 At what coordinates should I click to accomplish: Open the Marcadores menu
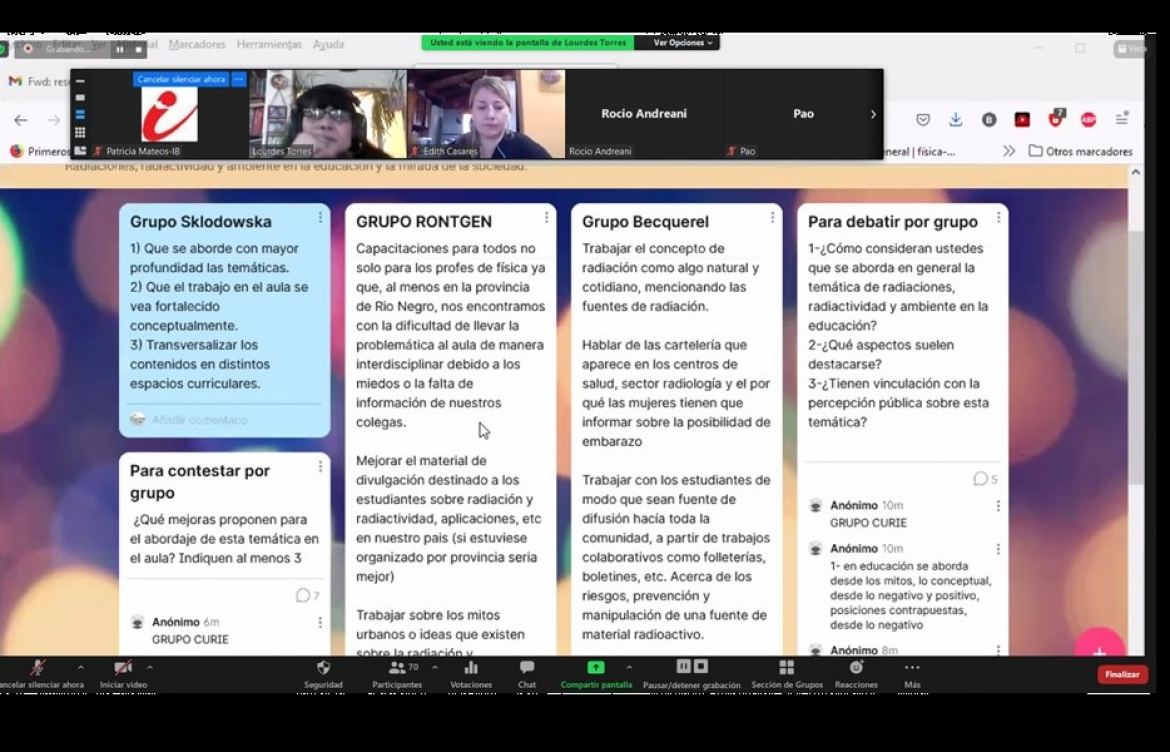(197, 45)
